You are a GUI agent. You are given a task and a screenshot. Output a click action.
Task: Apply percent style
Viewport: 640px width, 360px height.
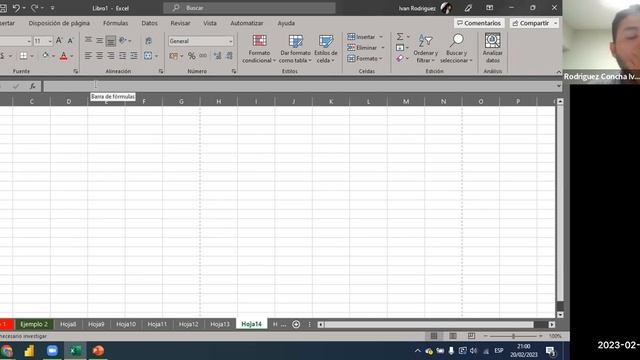(x=191, y=56)
